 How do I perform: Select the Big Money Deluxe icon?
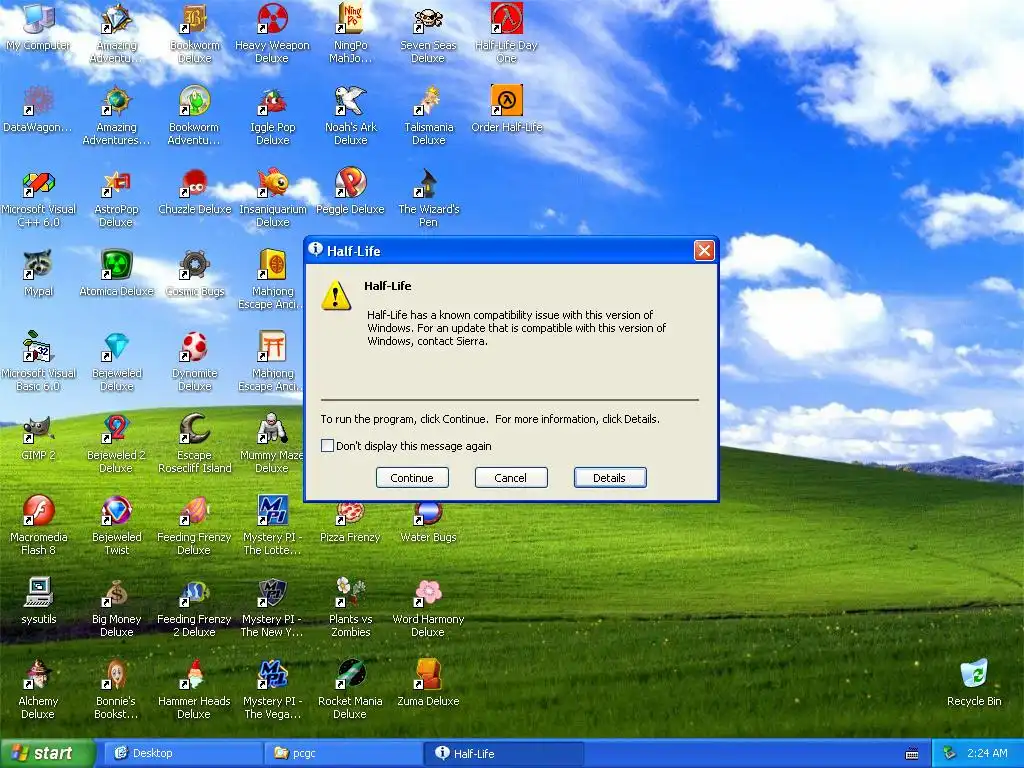pyautogui.click(x=116, y=607)
